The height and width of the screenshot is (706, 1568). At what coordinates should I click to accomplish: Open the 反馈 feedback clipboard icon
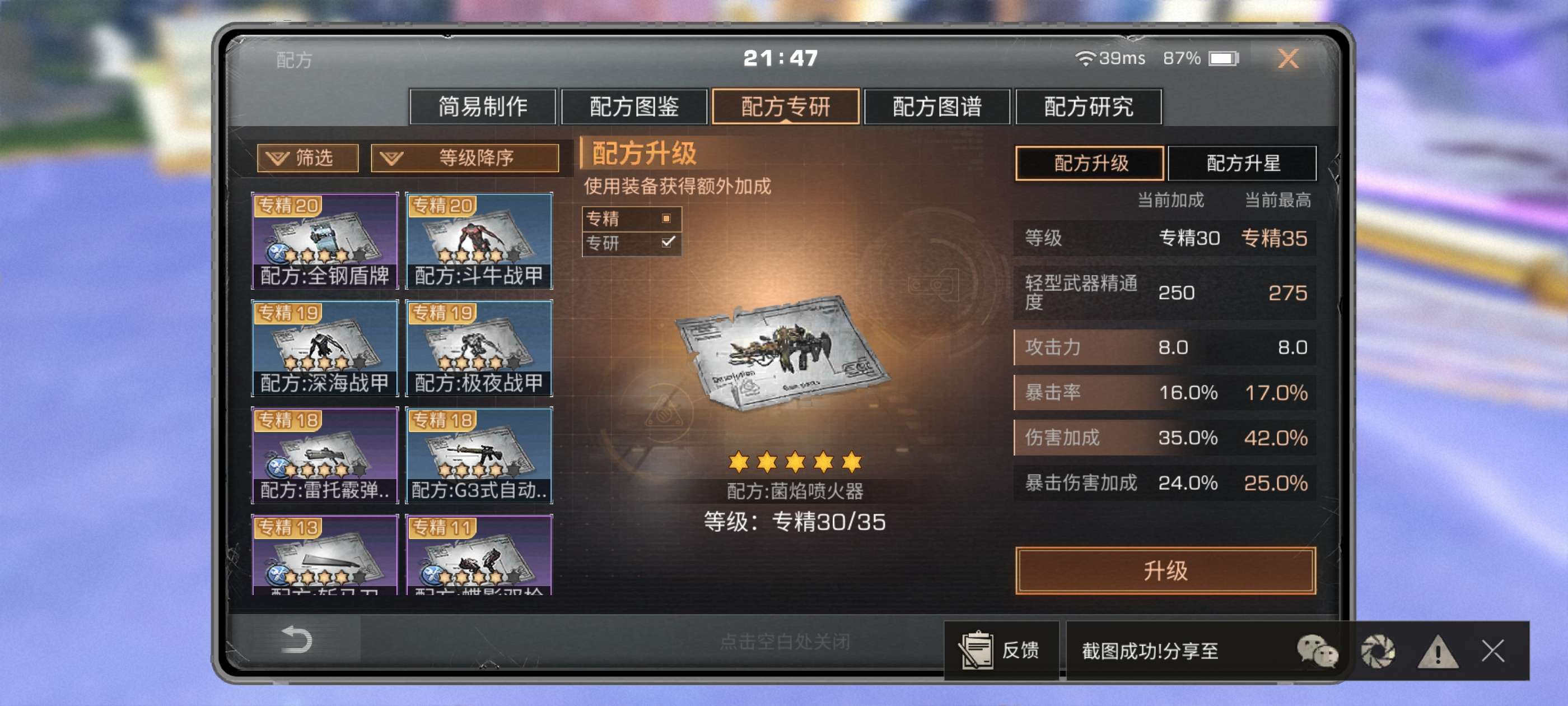976,651
